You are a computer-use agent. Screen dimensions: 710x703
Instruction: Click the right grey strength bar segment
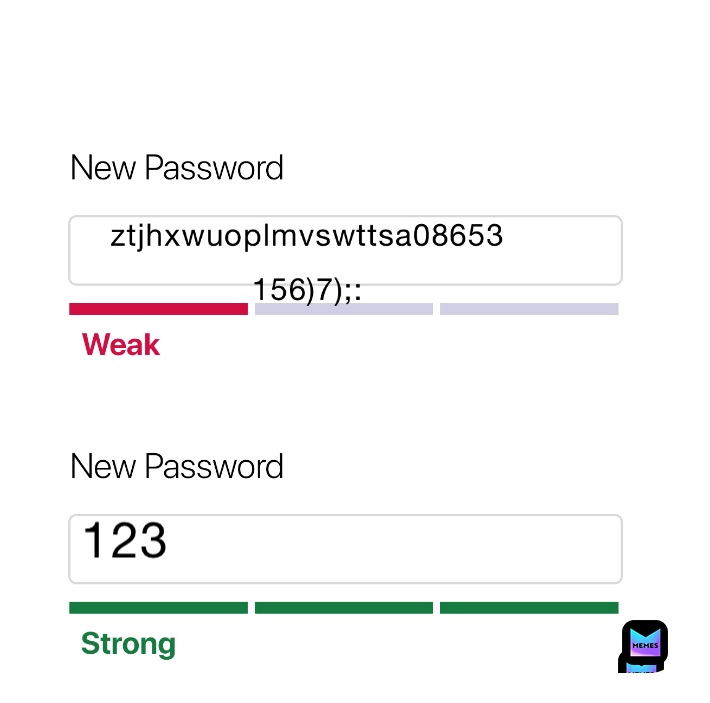(529, 309)
